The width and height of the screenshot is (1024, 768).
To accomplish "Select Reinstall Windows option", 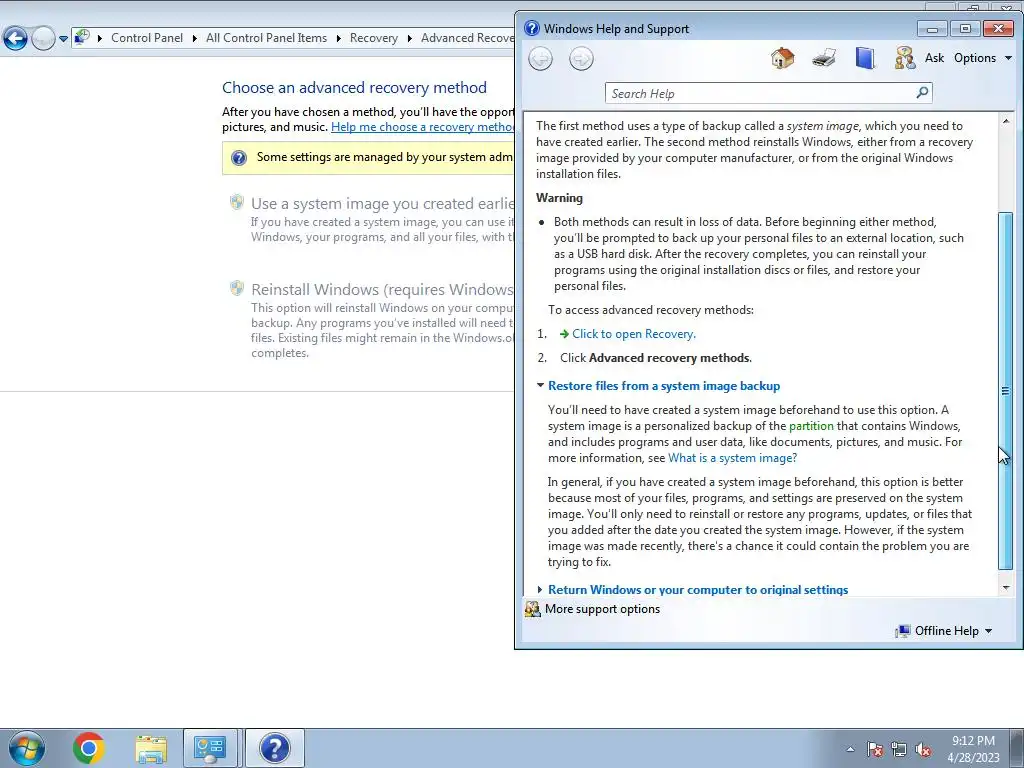I will 382,289.
